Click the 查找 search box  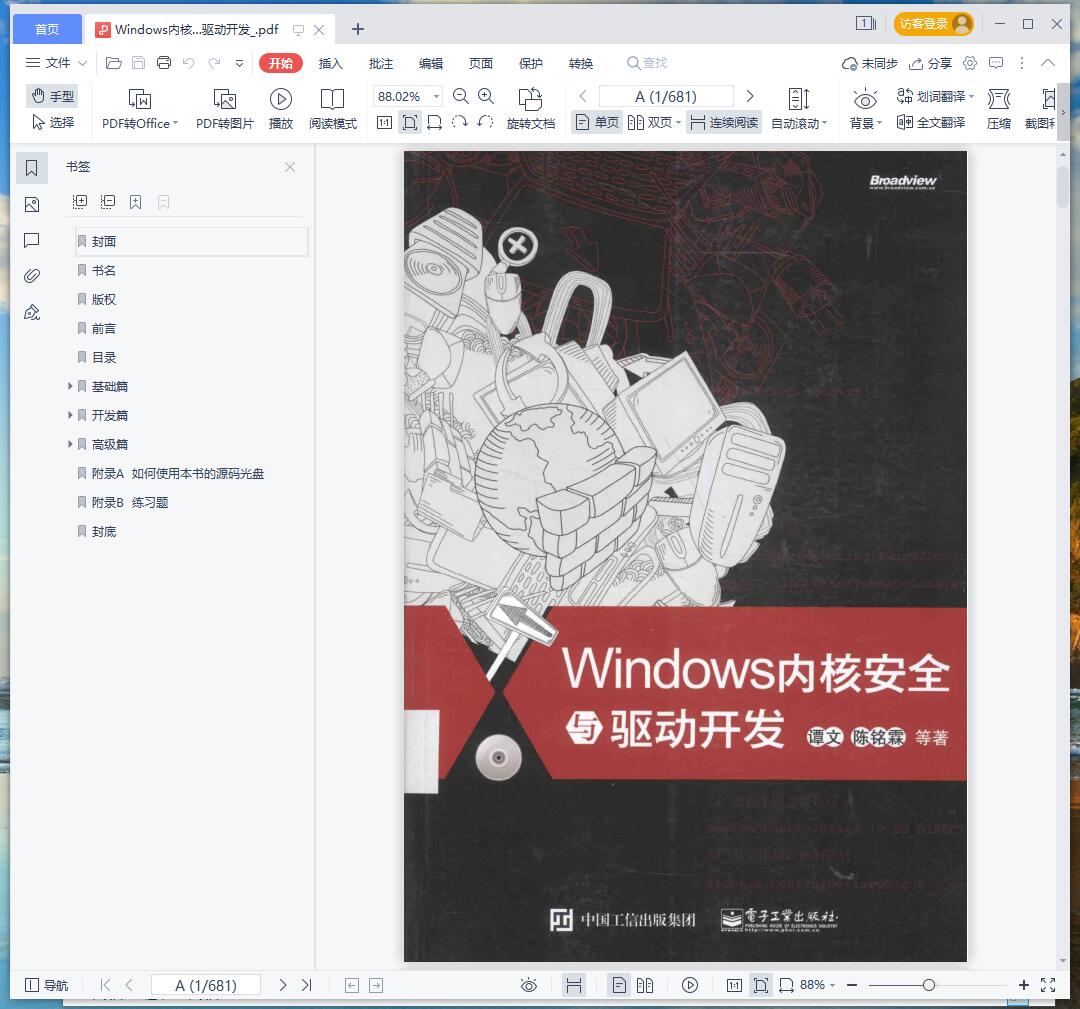[647, 63]
